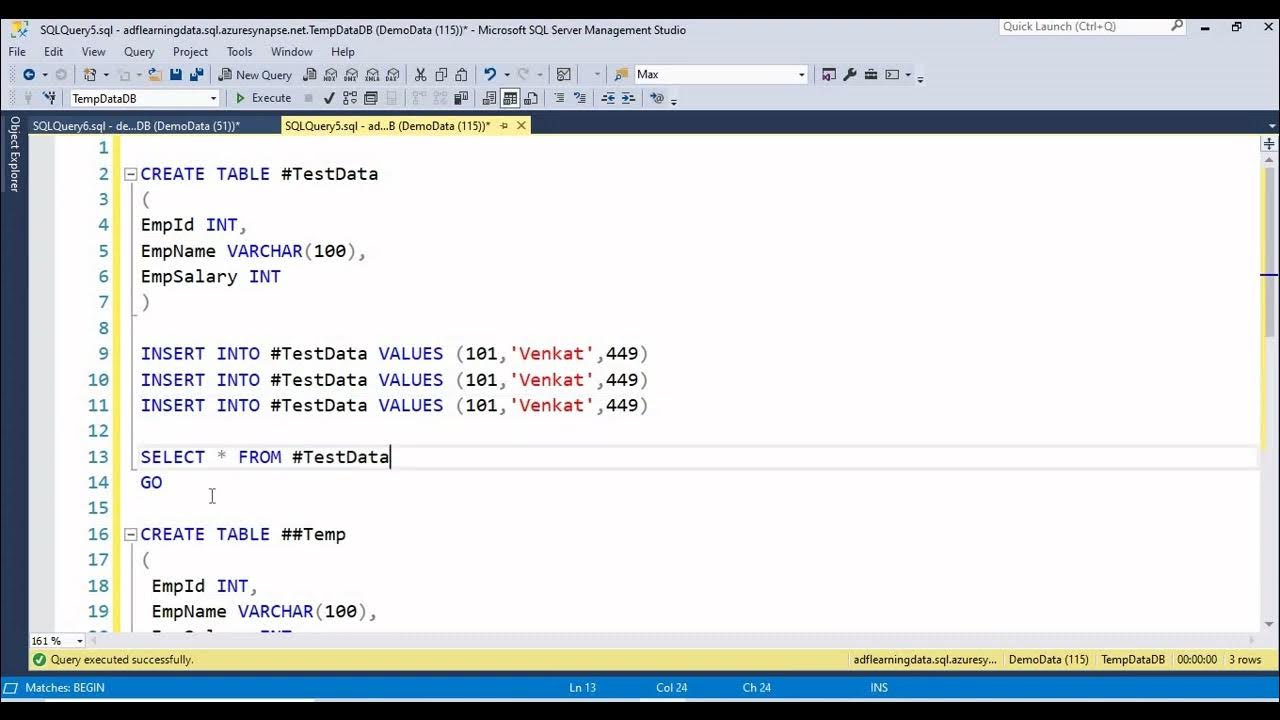Open the New Project dropdown arrow
The height and width of the screenshot is (720, 1280).
tap(106, 74)
